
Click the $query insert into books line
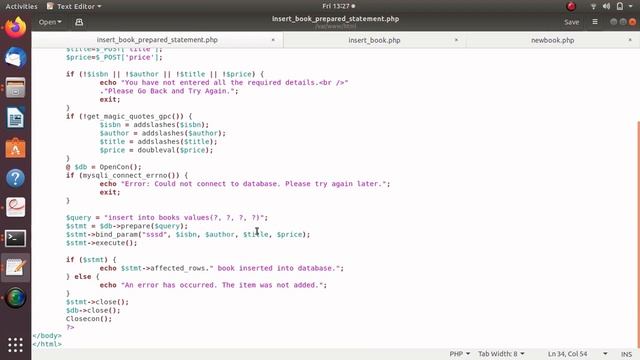click(x=167, y=218)
